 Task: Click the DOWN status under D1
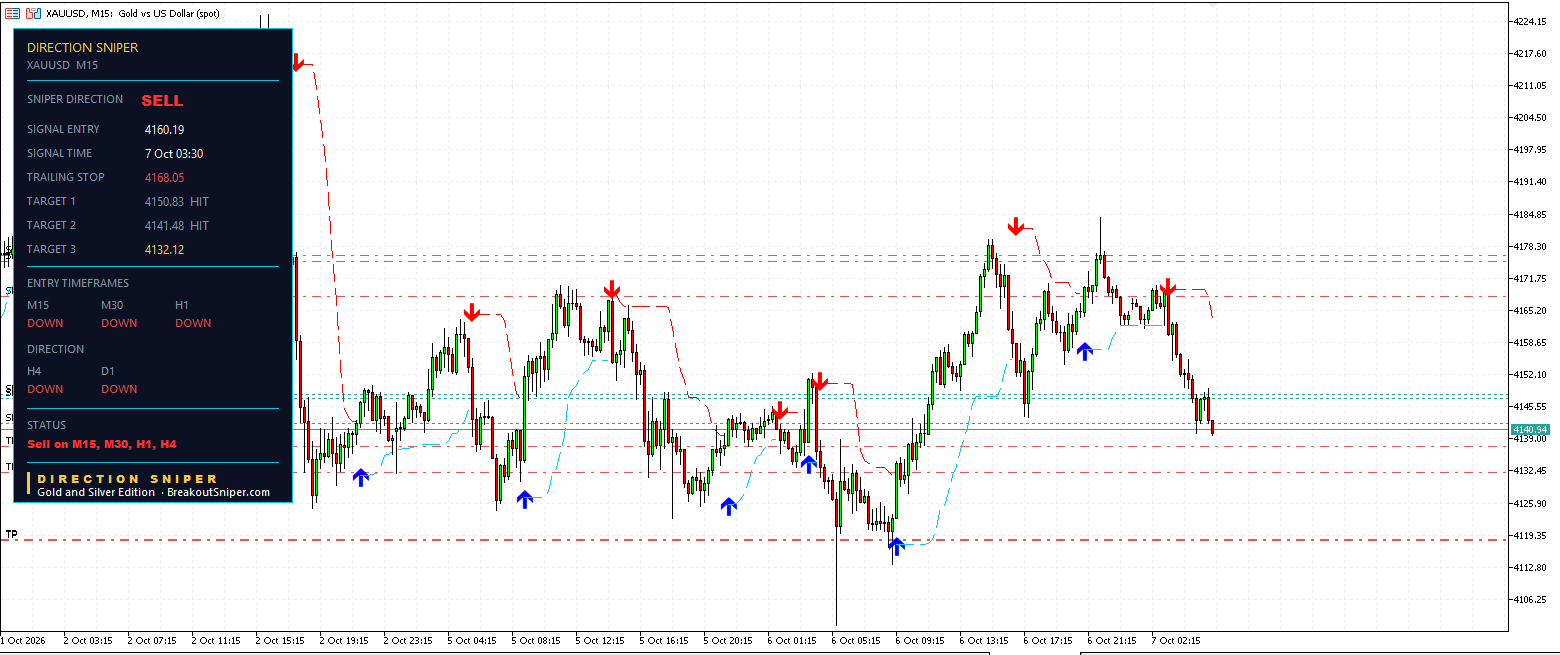coord(119,389)
